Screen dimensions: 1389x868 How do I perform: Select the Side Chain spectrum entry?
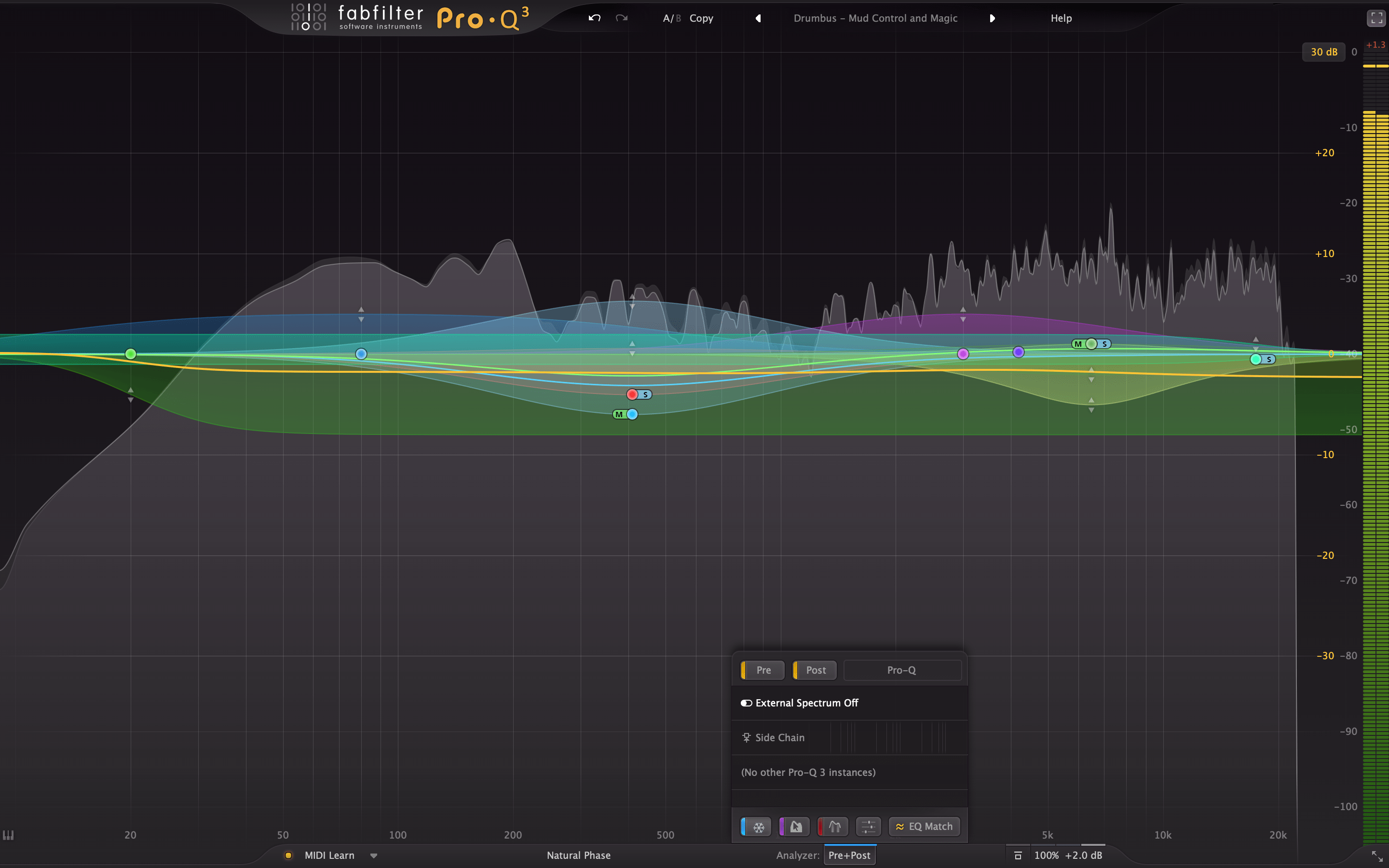849,738
